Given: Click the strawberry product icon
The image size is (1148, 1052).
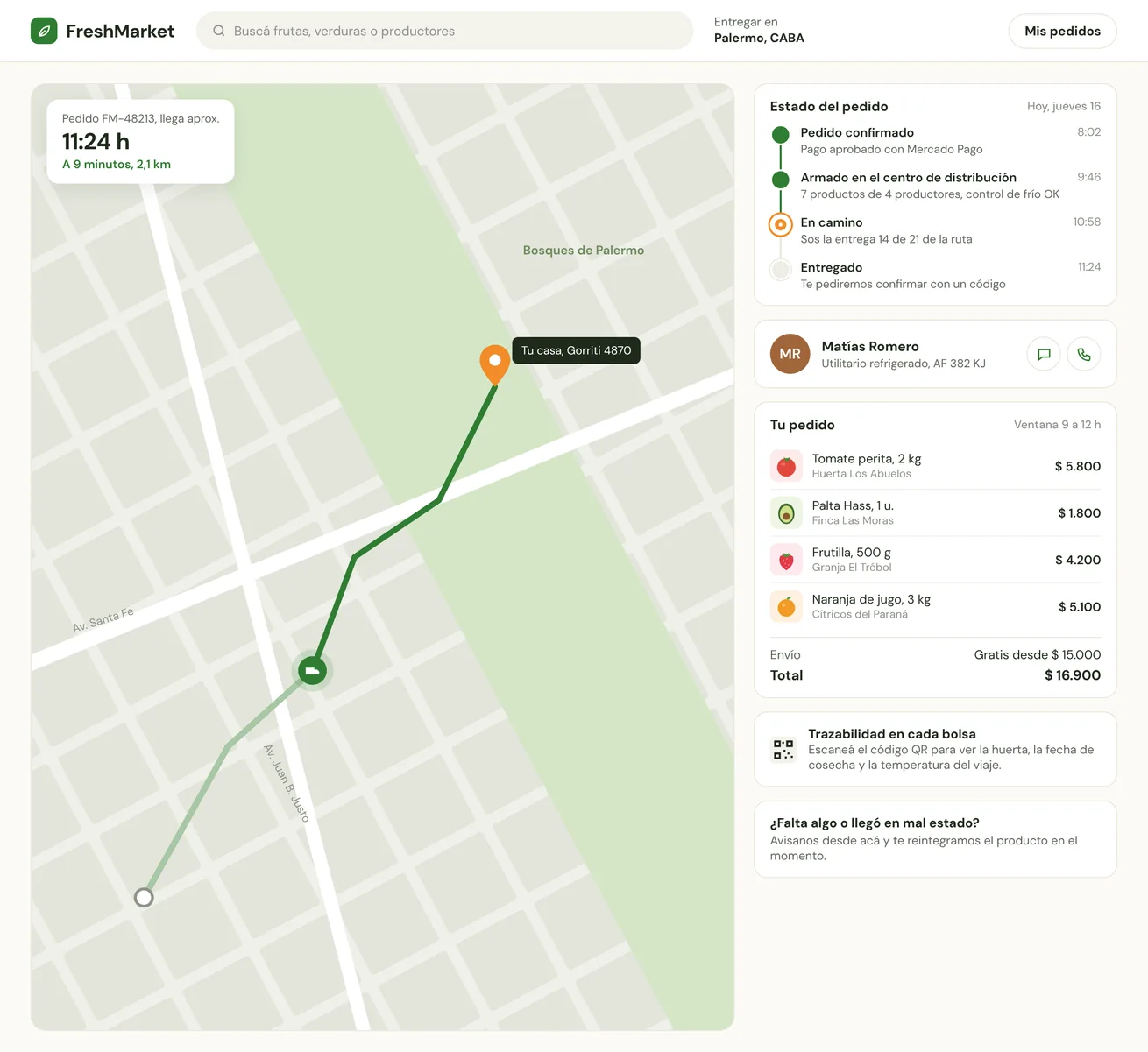Looking at the screenshot, I should click(x=786, y=560).
